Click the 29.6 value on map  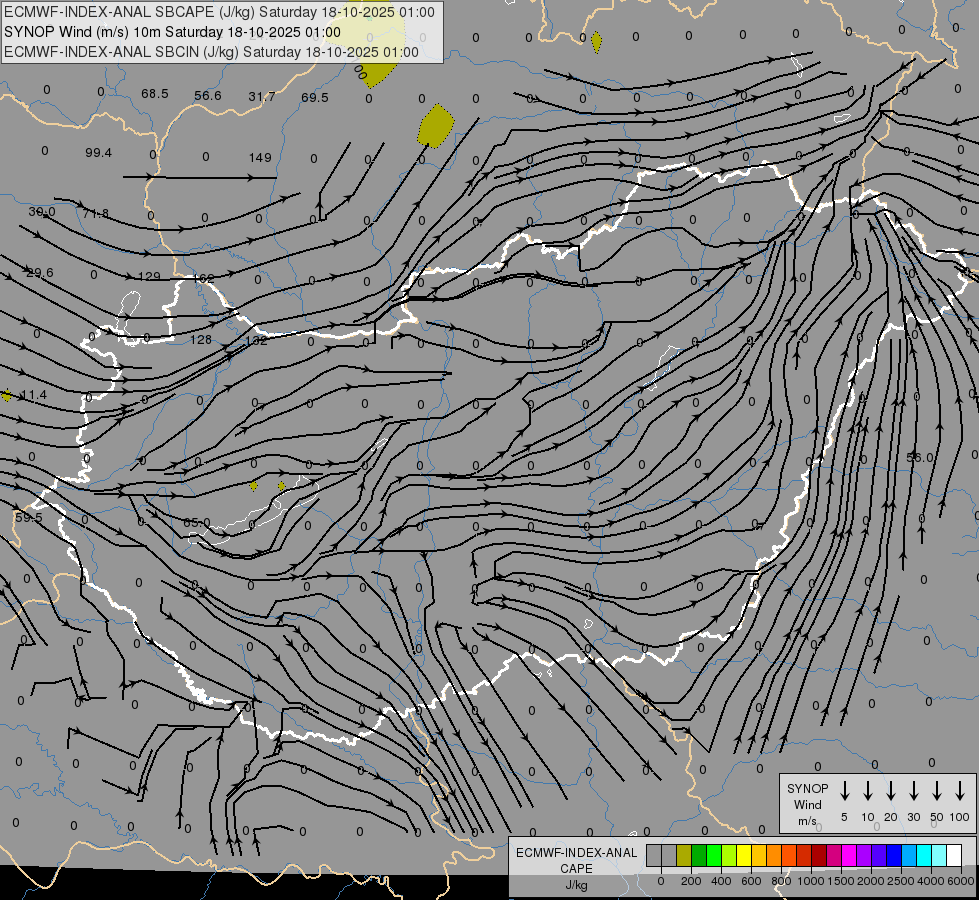click(x=40, y=273)
